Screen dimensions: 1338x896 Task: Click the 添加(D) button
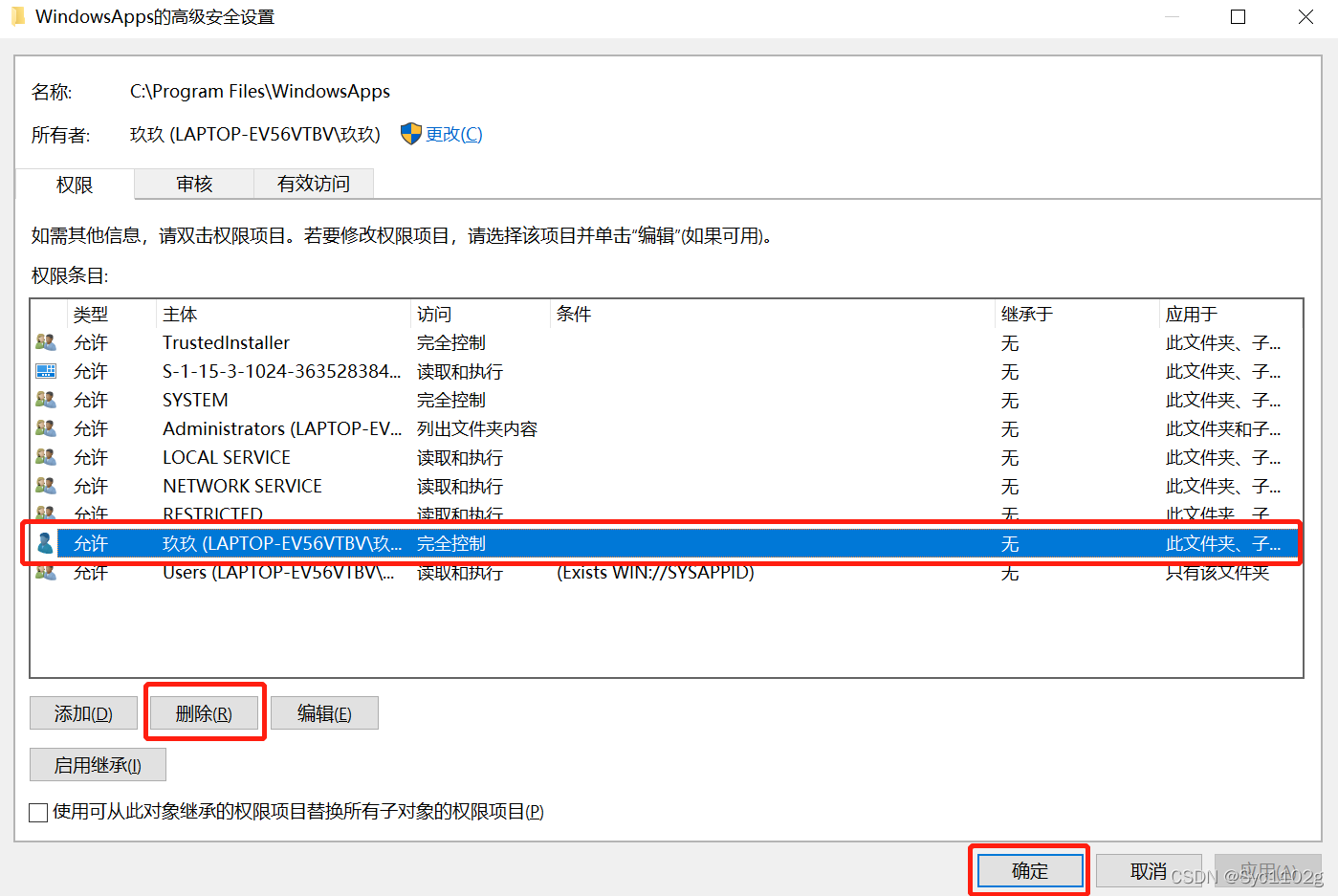pos(83,713)
